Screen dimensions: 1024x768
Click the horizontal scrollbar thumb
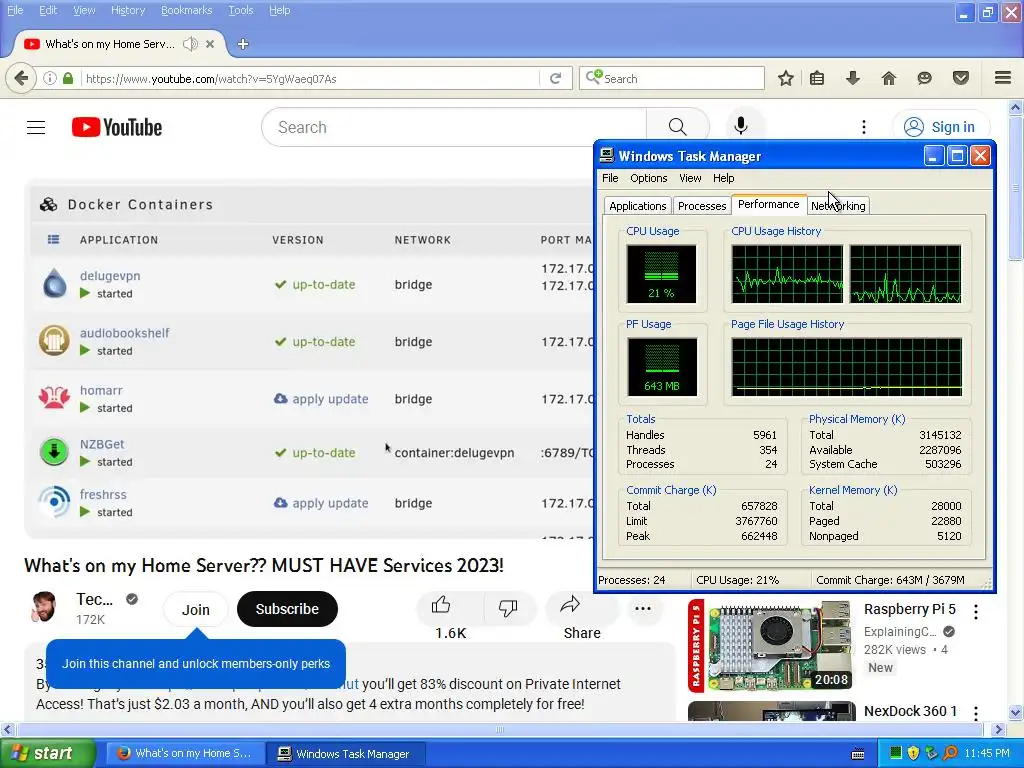click(500, 729)
